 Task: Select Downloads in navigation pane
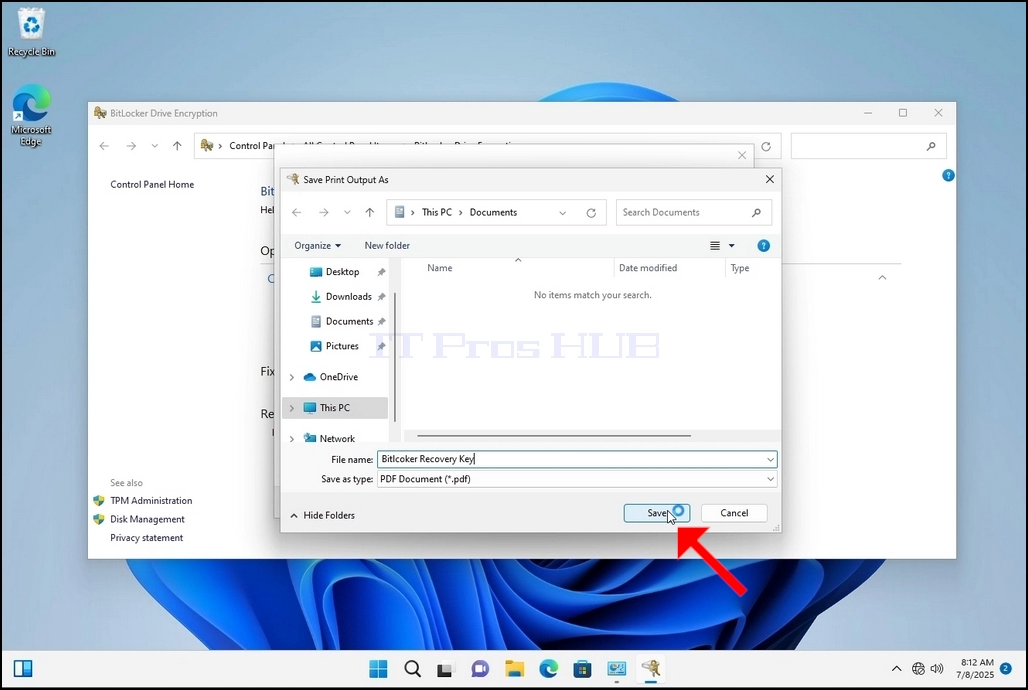(348, 296)
